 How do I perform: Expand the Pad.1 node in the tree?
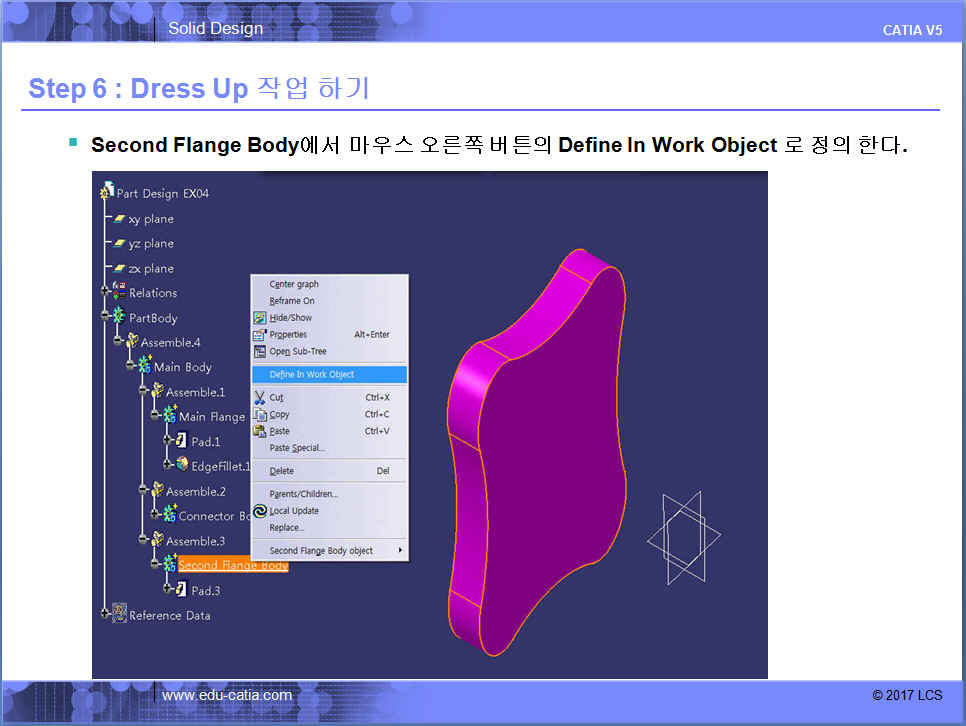pyautogui.click(x=167, y=441)
